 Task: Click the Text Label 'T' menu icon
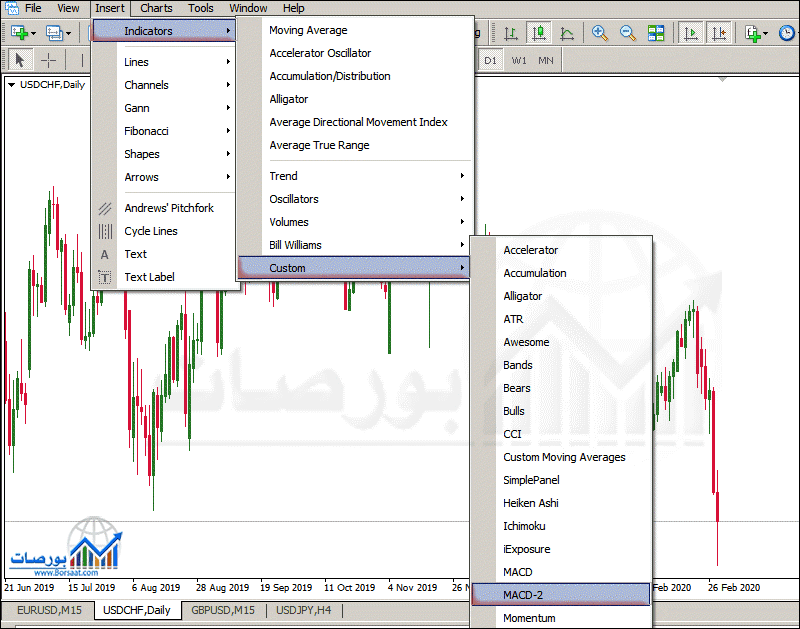(105, 278)
